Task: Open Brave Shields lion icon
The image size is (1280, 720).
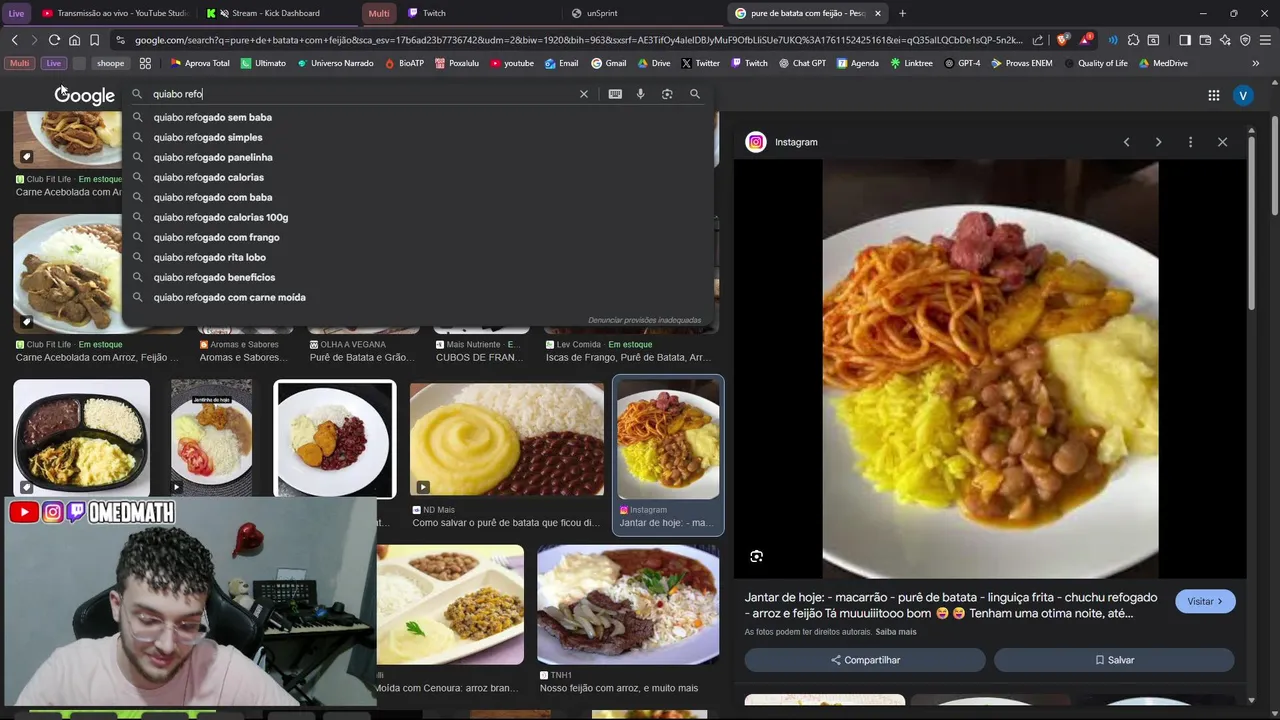Action: [1062, 40]
